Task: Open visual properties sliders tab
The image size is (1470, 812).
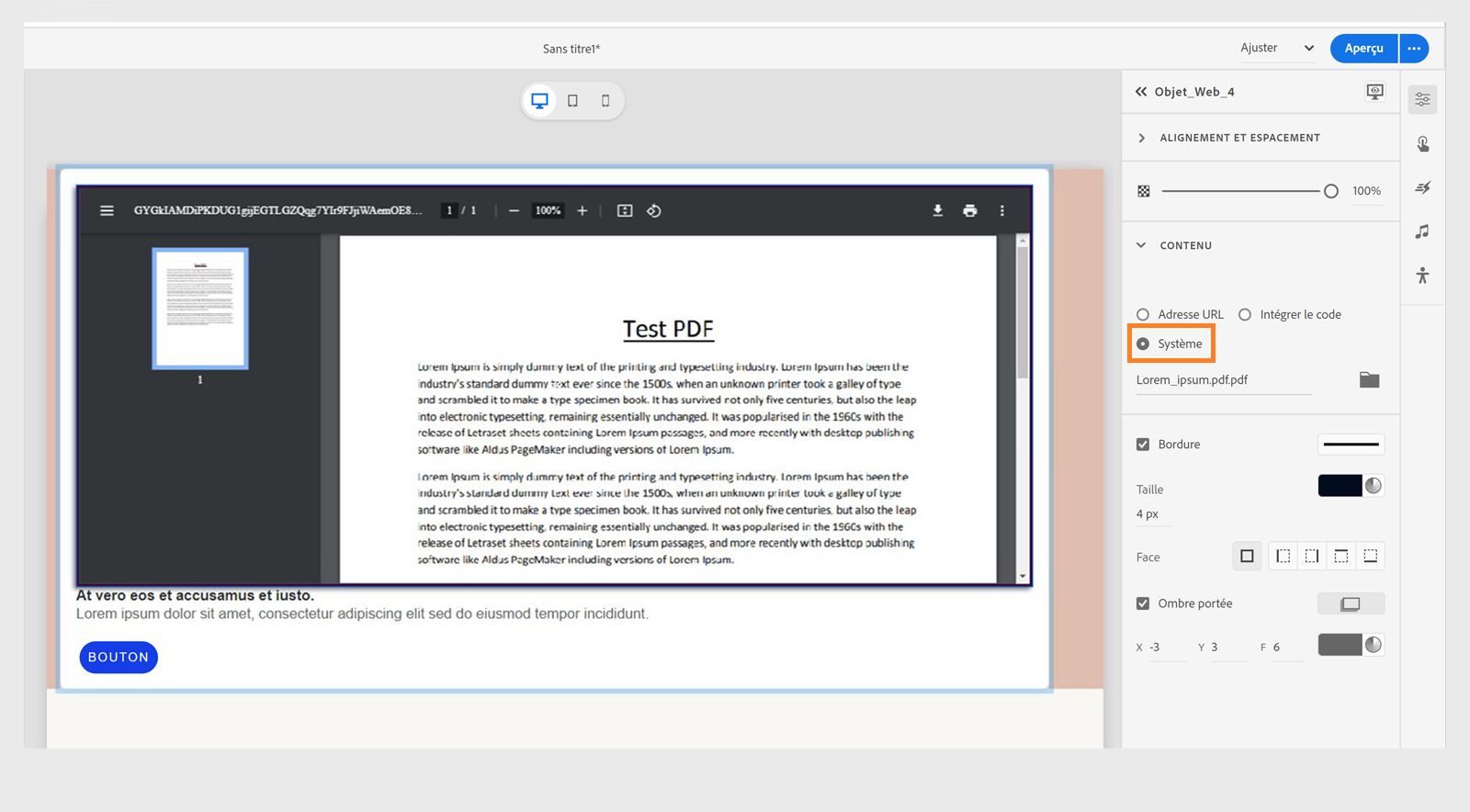Action: point(1422,99)
